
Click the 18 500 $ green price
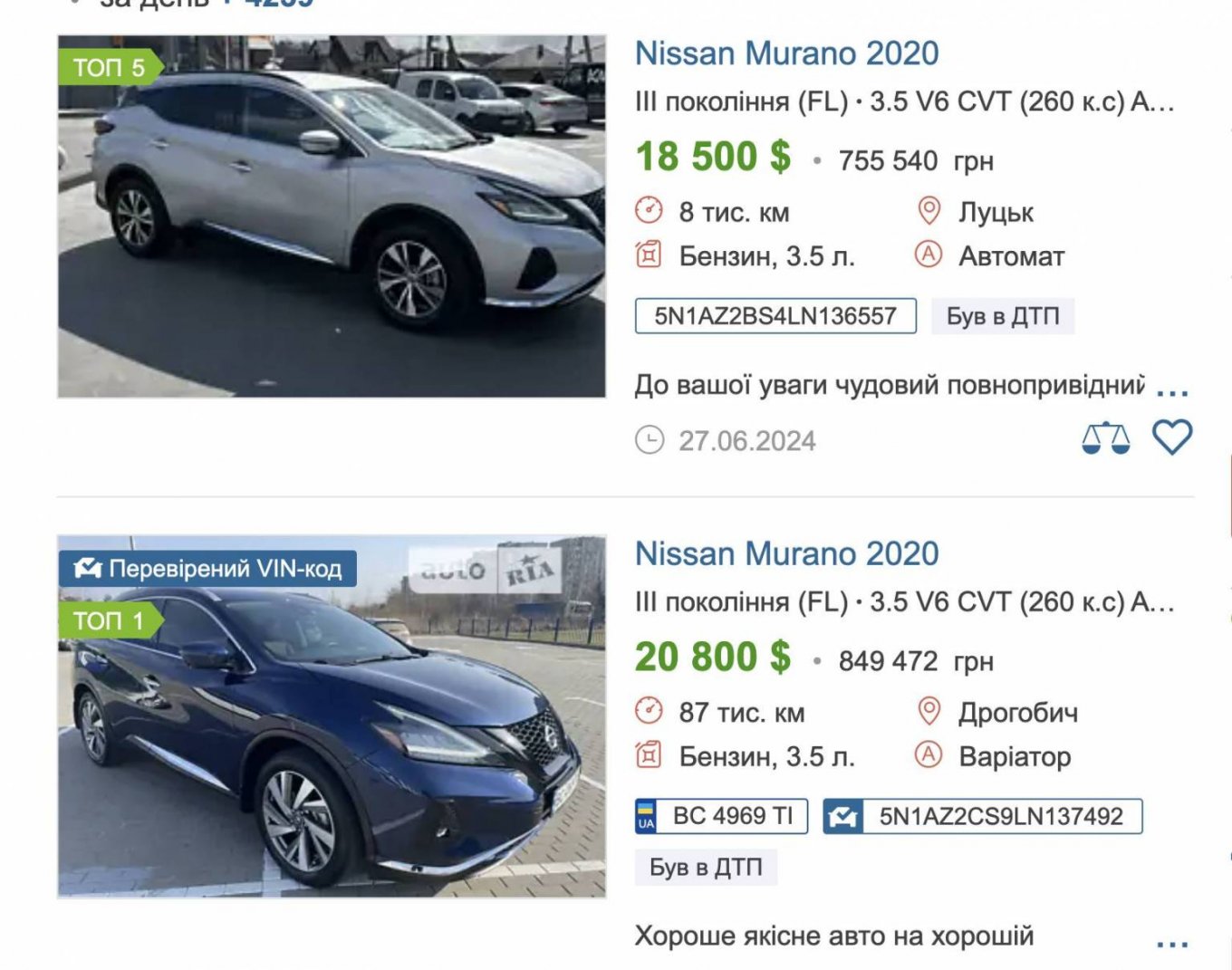[711, 155]
